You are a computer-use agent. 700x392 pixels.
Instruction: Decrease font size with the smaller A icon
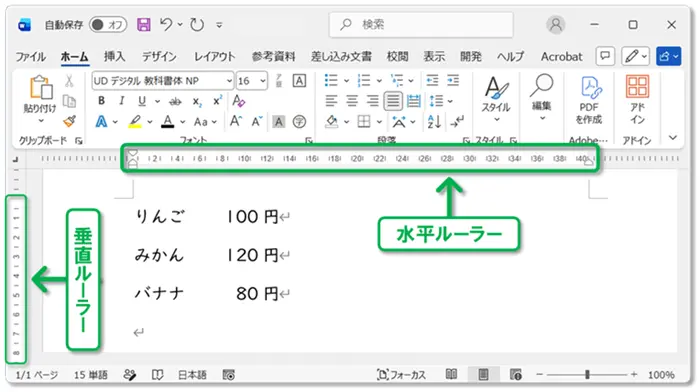pos(257,121)
